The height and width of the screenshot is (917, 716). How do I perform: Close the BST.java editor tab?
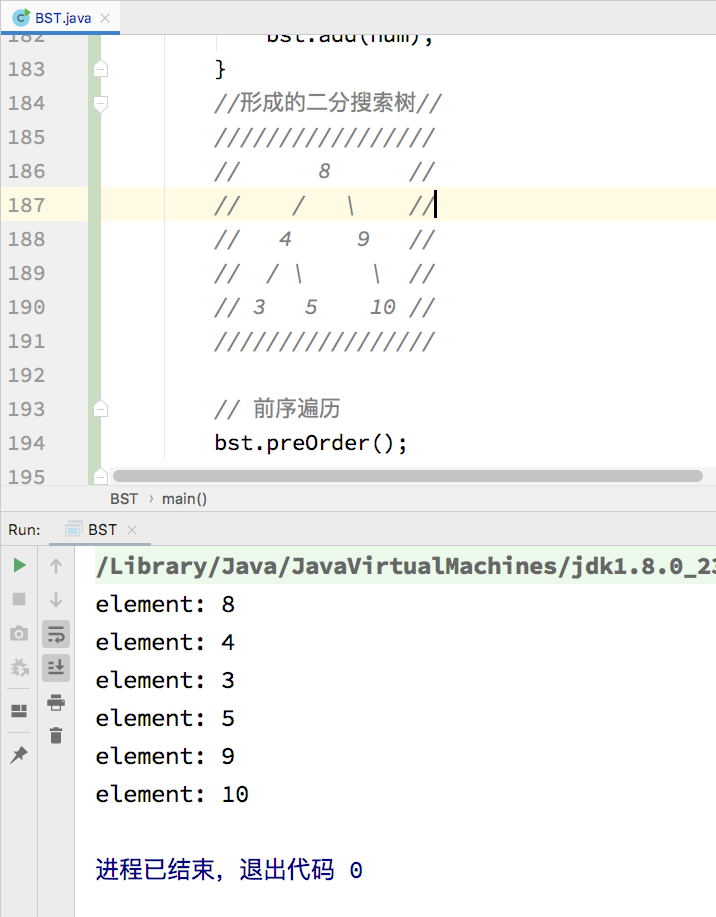[x=105, y=18]
